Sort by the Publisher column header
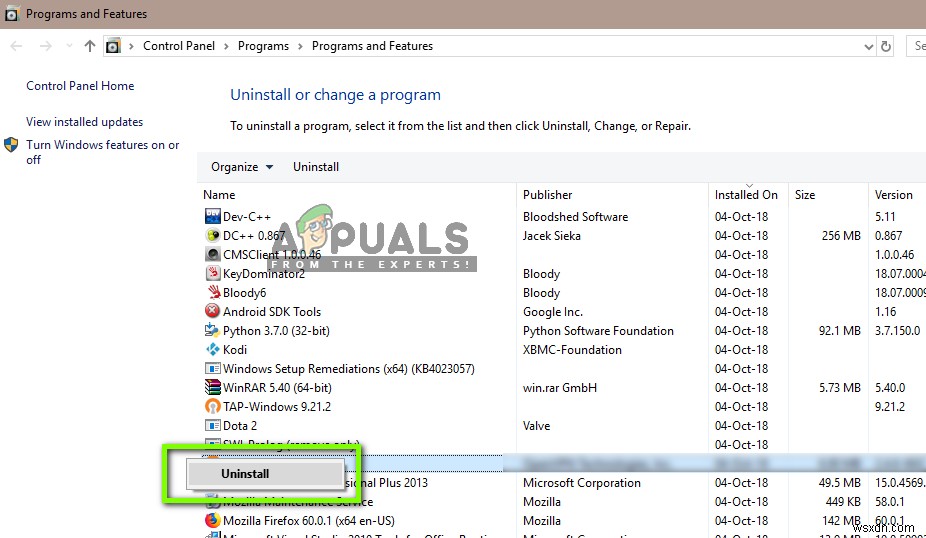The width and height of the screenshot is (926, 538). pyautogui.click(x=547, y=194)
